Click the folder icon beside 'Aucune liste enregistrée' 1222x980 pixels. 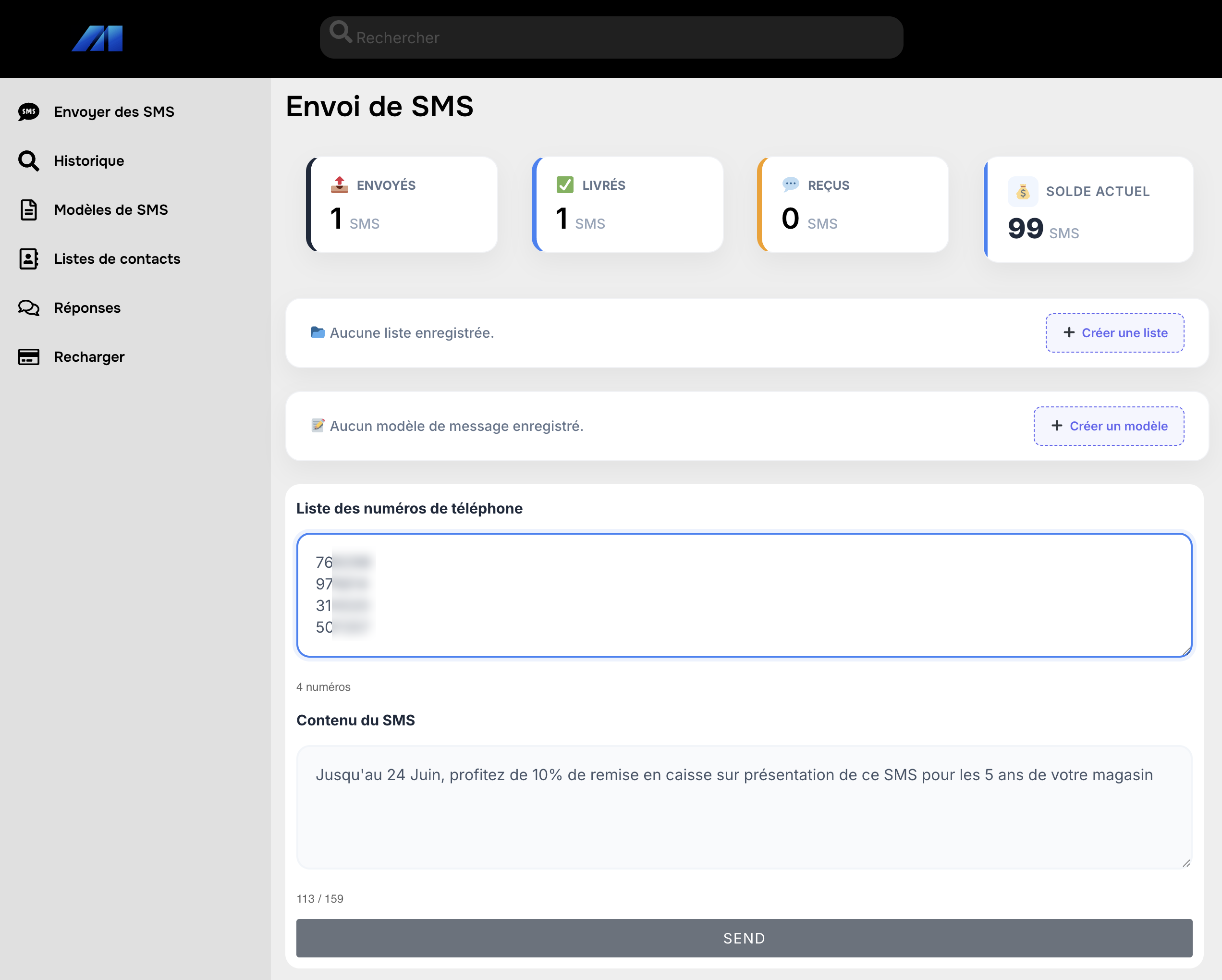pos(318,333)
